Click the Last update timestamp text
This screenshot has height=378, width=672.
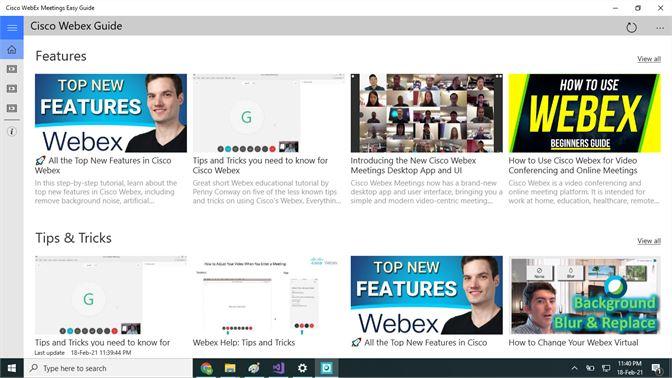click(83, 353)
